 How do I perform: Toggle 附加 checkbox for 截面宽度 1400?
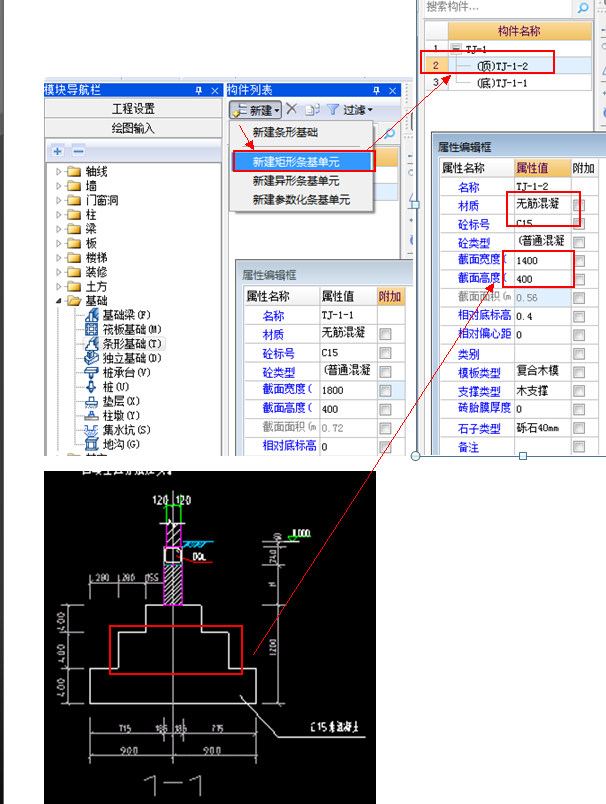click(x=579, y=260)
